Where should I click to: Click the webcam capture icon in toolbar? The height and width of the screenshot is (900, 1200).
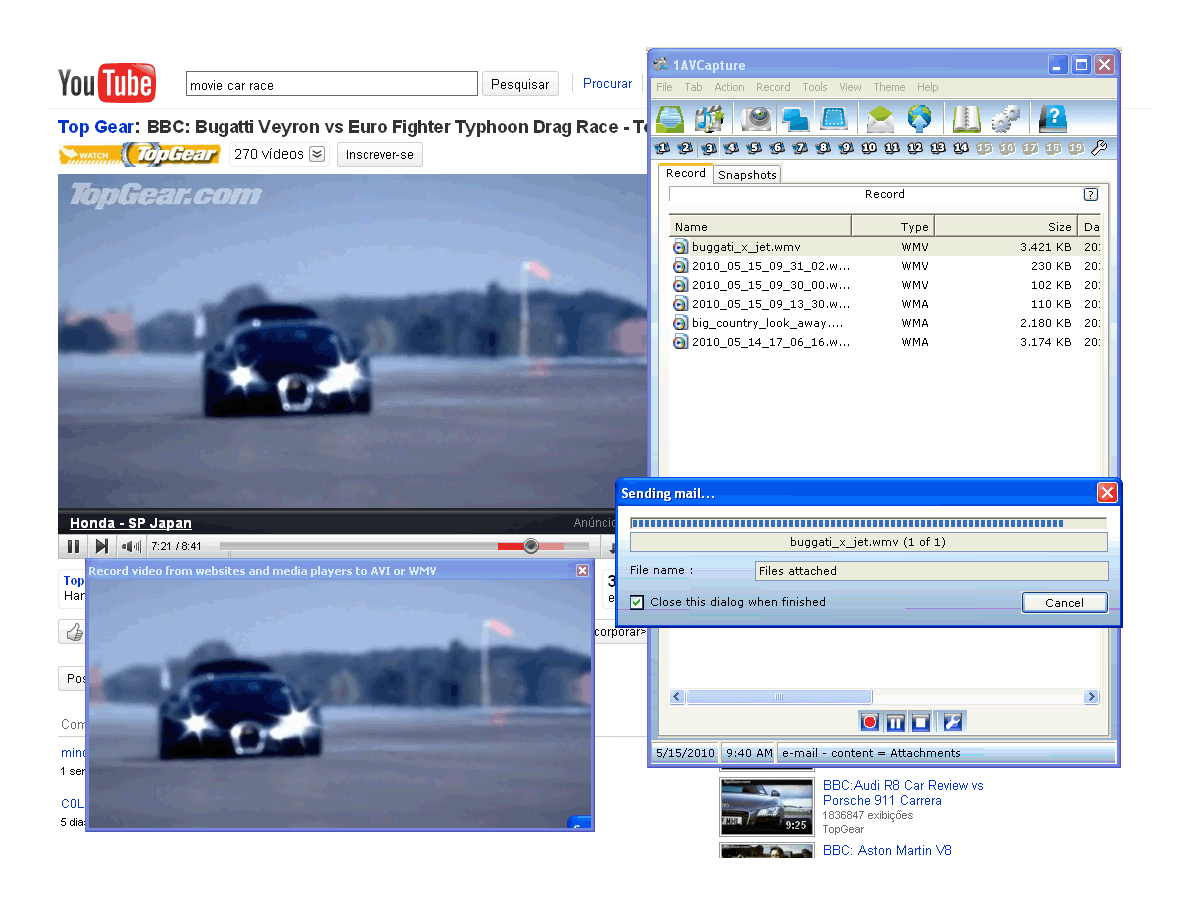756,119
